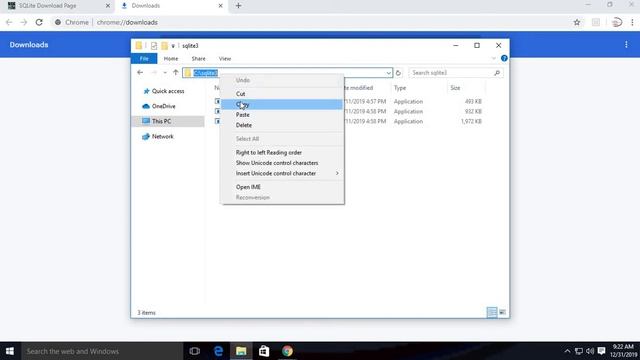Select Delete from the context menu
Viewport: 640px width, 360px height.
pos(282,125)
